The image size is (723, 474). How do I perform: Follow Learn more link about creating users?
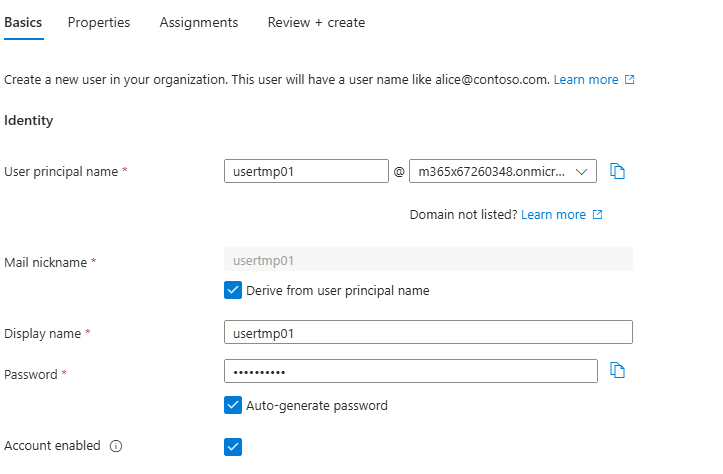click(586, 80)
